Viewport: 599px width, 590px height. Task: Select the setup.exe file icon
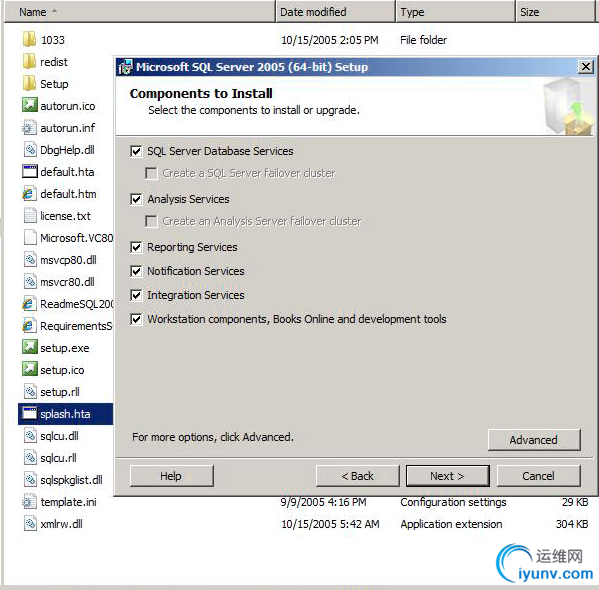coord(30,348)
